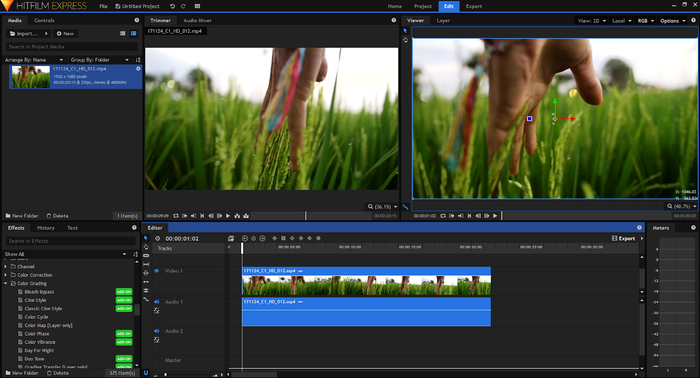This screenshot has width=700, height=378.
Task: Go to the Export screen tab
Action: (x=474, y=6)
